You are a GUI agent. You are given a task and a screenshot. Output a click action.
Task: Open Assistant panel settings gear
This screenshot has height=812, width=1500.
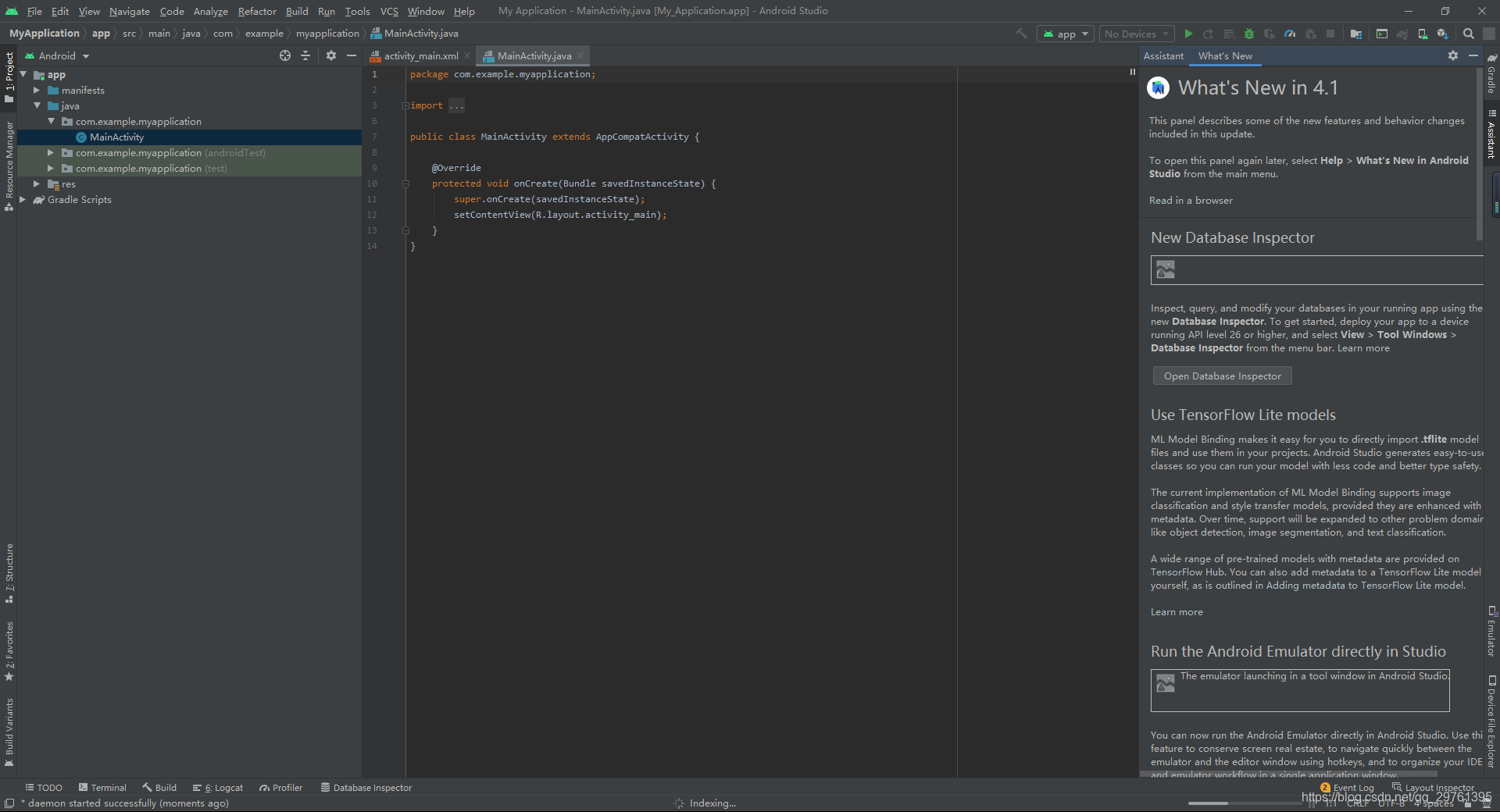pyautogui.click(x=1453, y=55)
